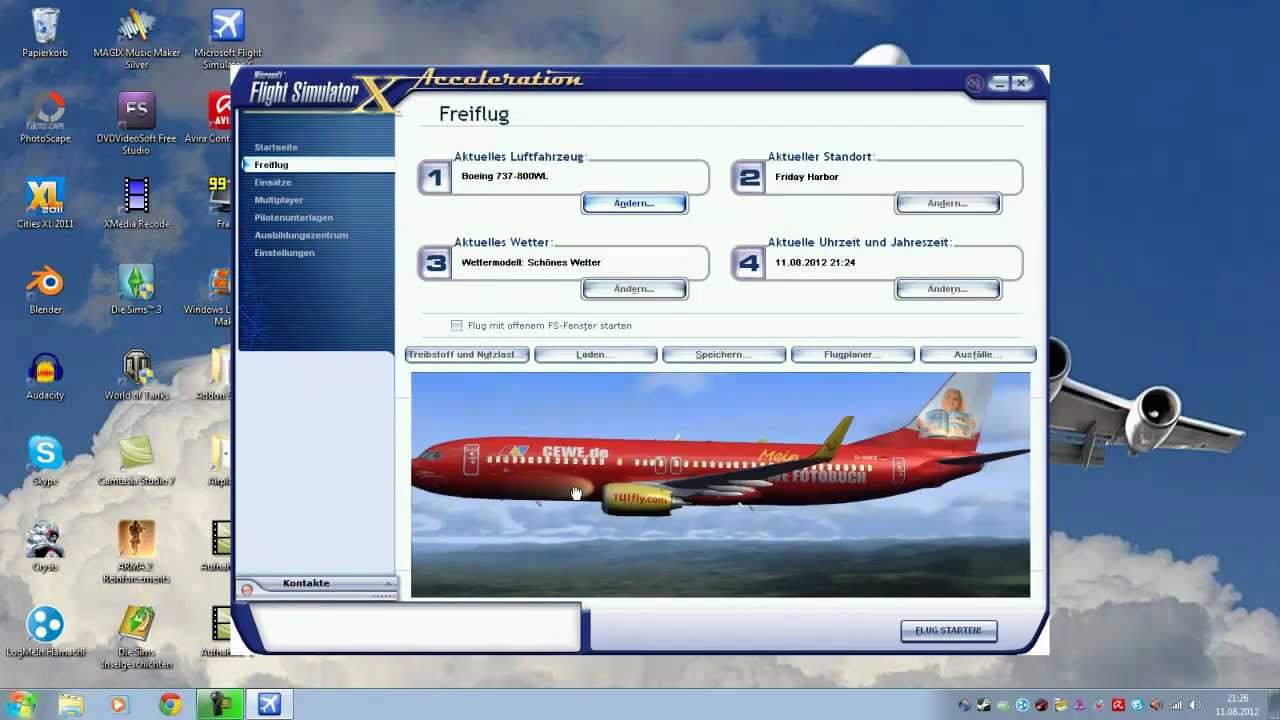Toggle the sound icon in FSX title bar
The image size is (1280, 720).
(974, 84)
